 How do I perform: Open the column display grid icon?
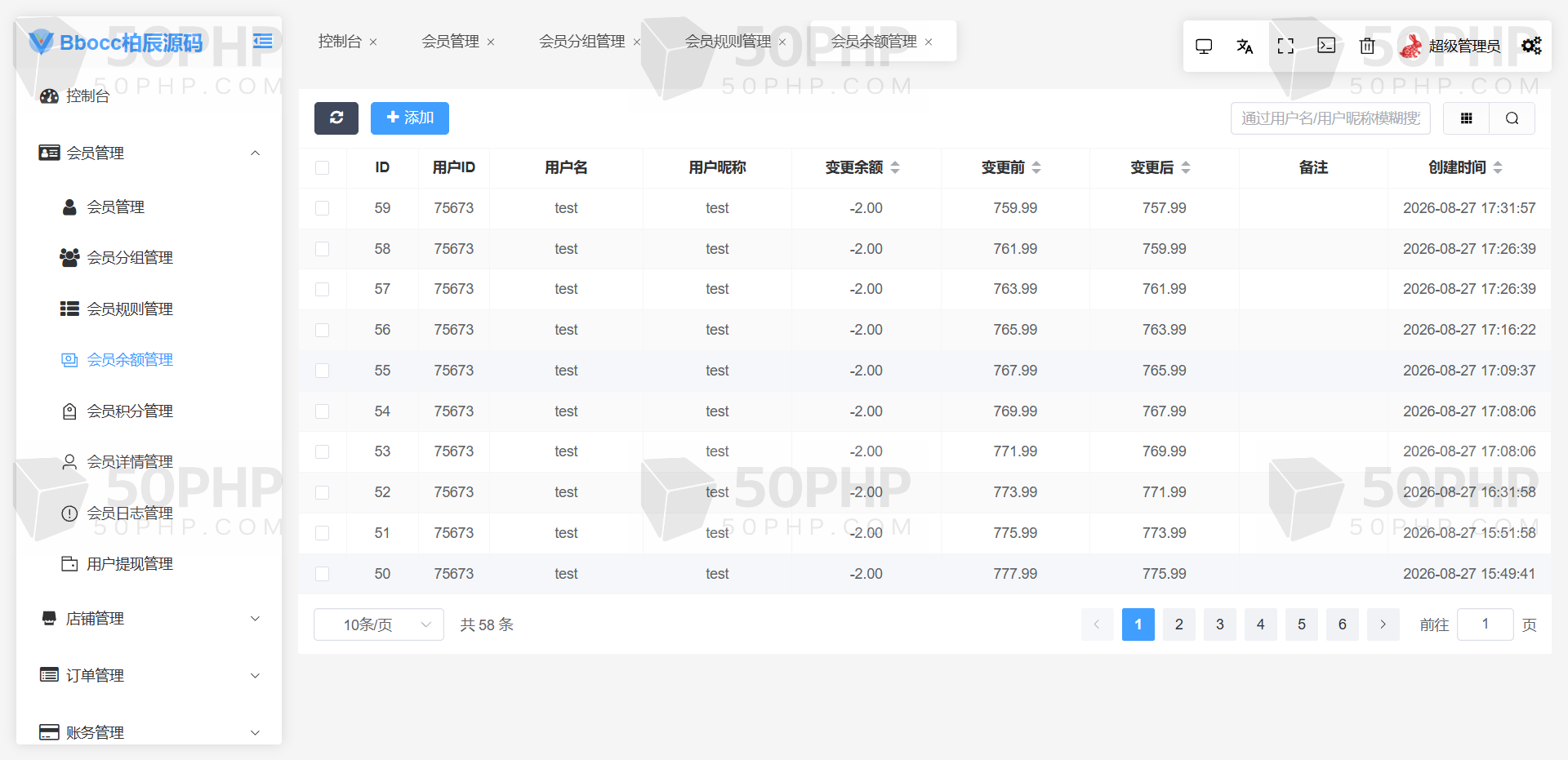pos(1467,118)
